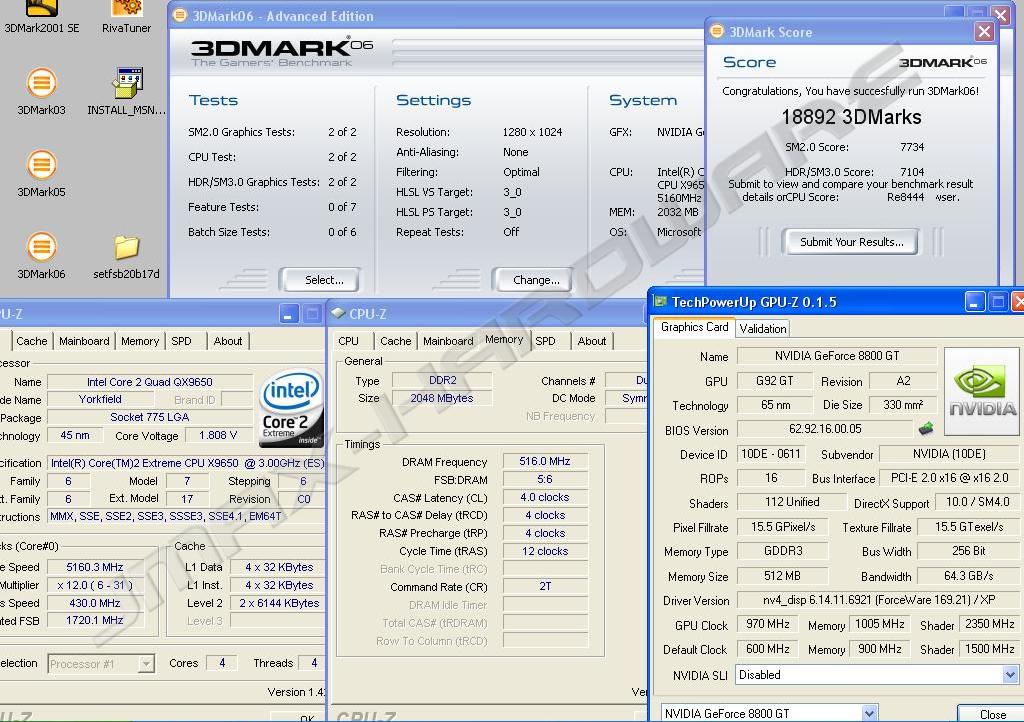Click the 3DMark Score window title icon
The width and height of the screenshot is (1024, 722).
point(716,31)
